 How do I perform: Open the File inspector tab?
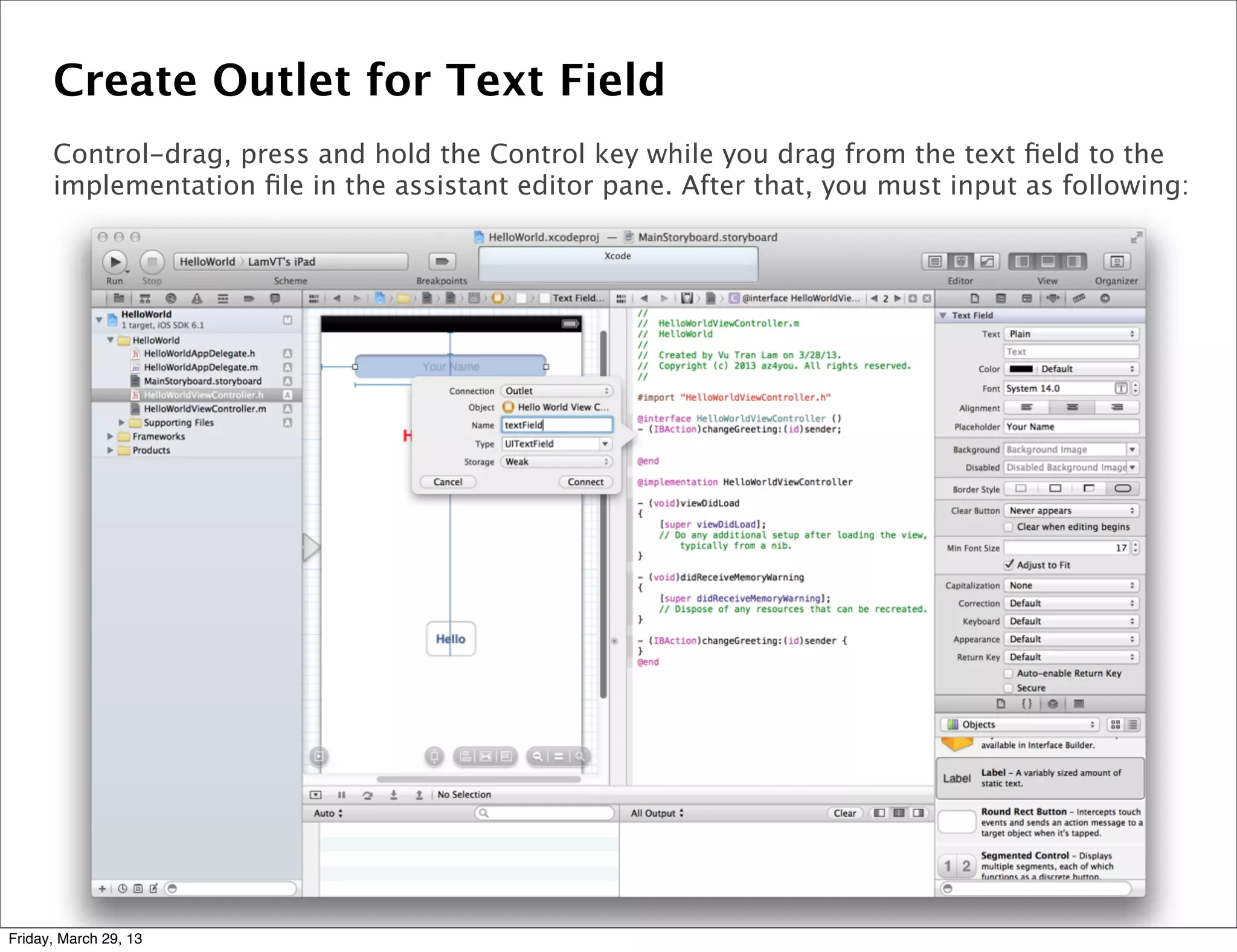[975, 298]
